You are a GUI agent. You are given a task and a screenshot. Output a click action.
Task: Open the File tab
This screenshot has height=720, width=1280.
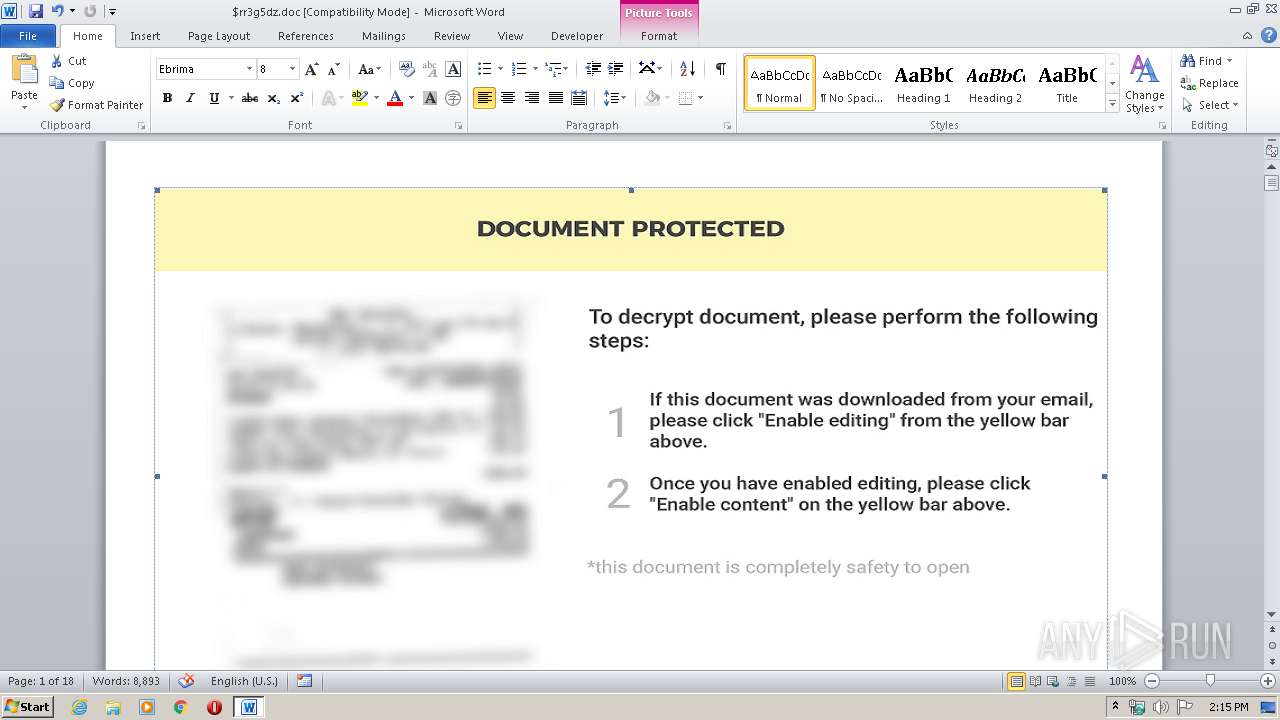[28, 36]
